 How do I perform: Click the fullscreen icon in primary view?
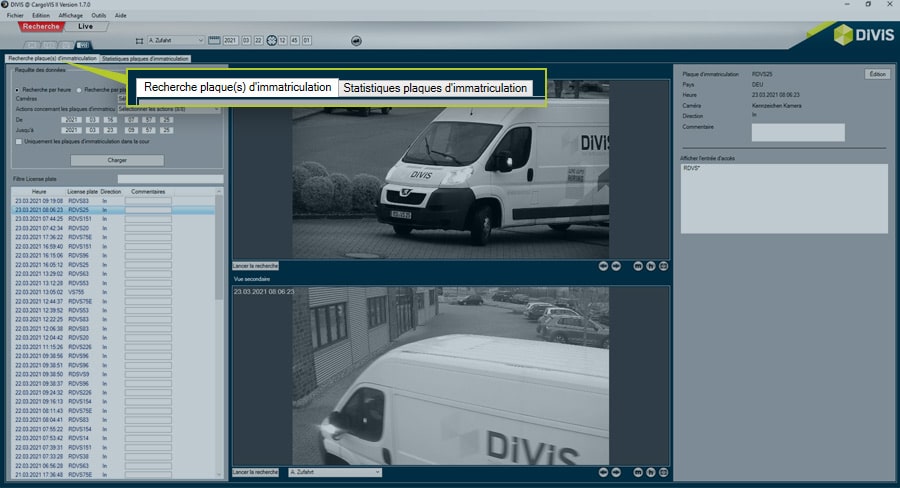point(664,266)
